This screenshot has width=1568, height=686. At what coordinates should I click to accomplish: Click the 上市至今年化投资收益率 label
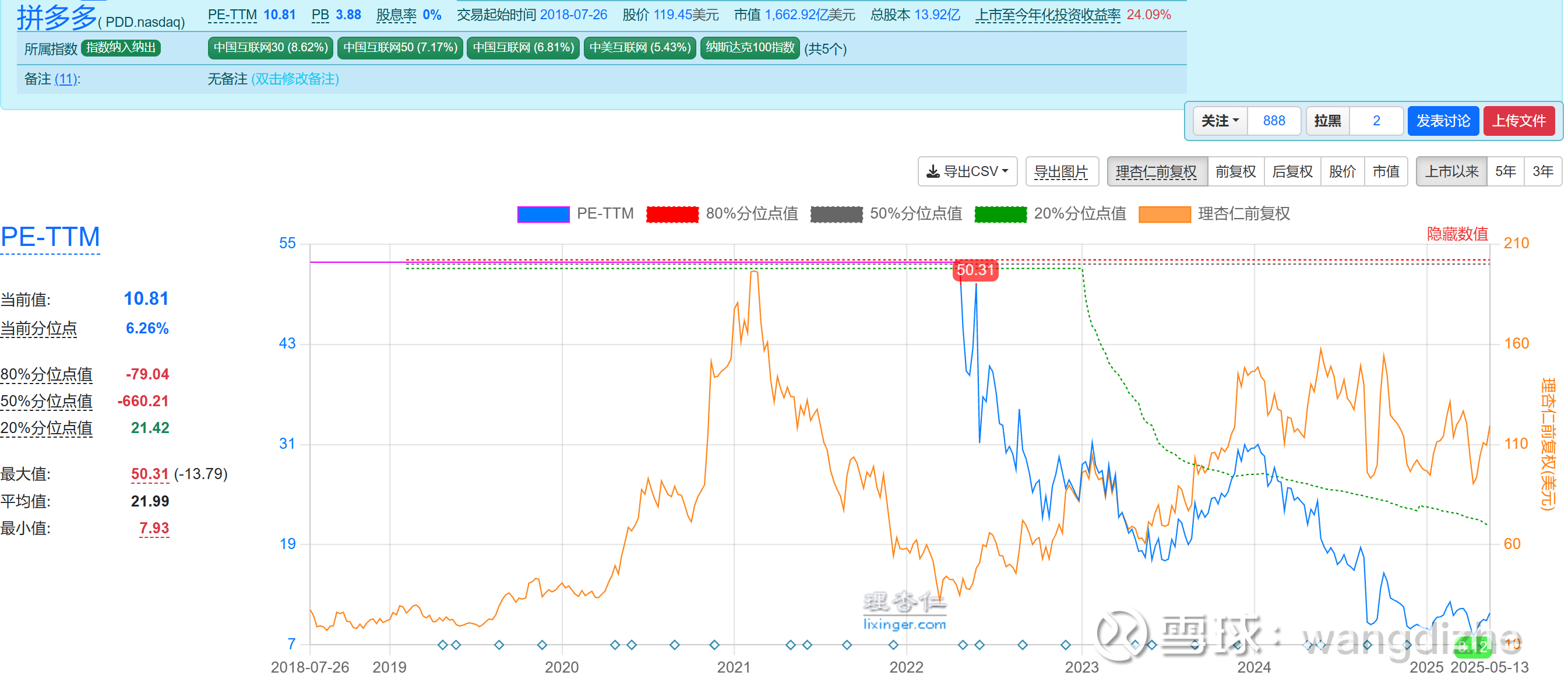click(1048, 15)
